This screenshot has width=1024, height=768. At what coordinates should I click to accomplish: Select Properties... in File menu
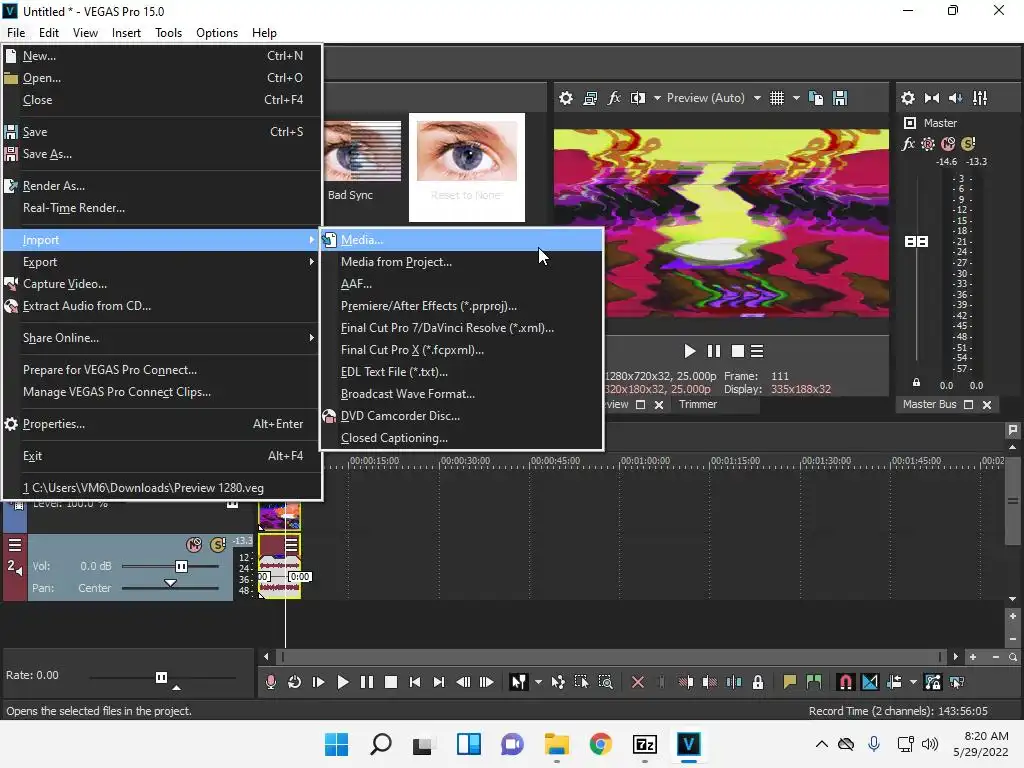(x=163, y=424)
